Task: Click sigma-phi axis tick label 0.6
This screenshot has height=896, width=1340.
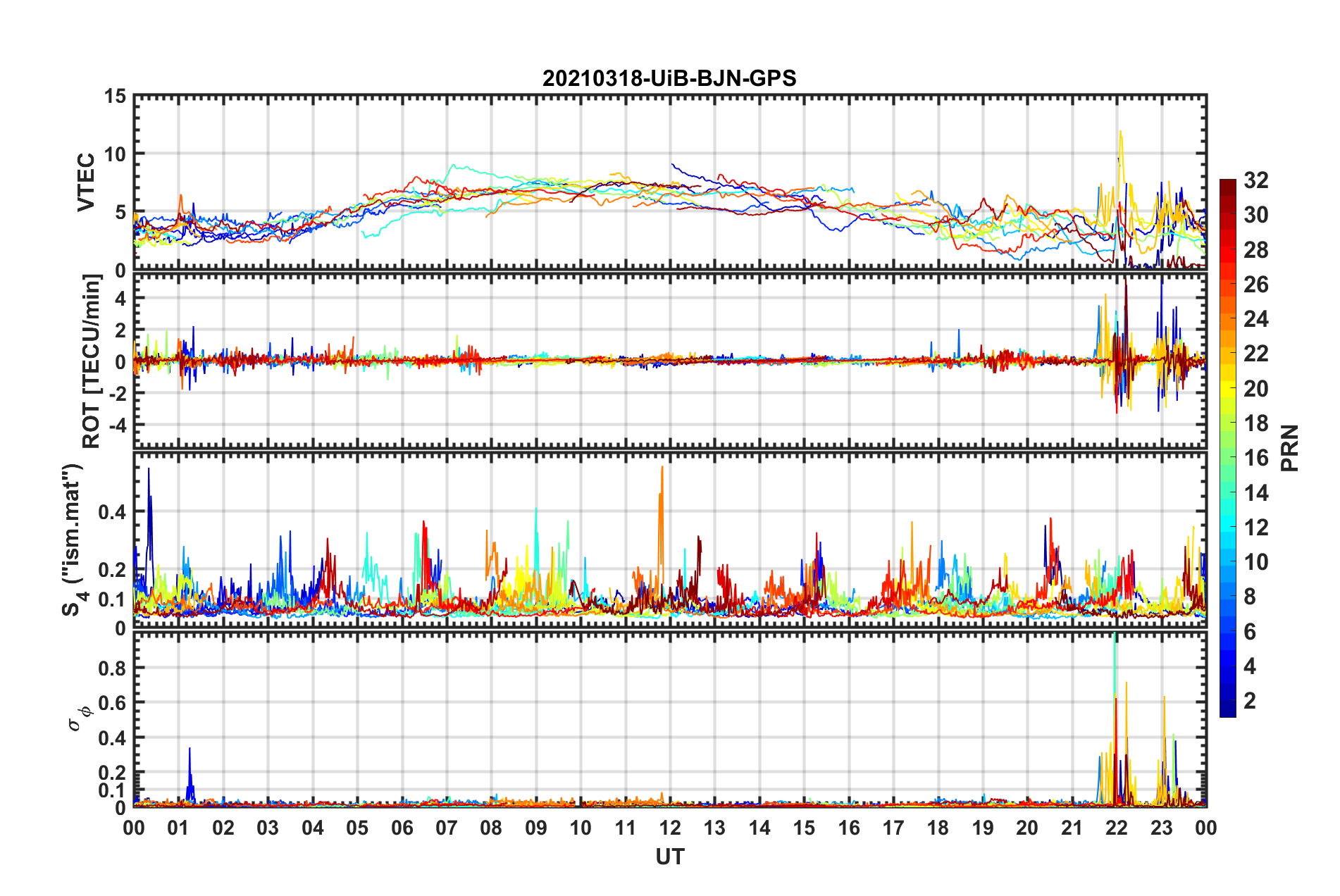Action: click(111, 703)
